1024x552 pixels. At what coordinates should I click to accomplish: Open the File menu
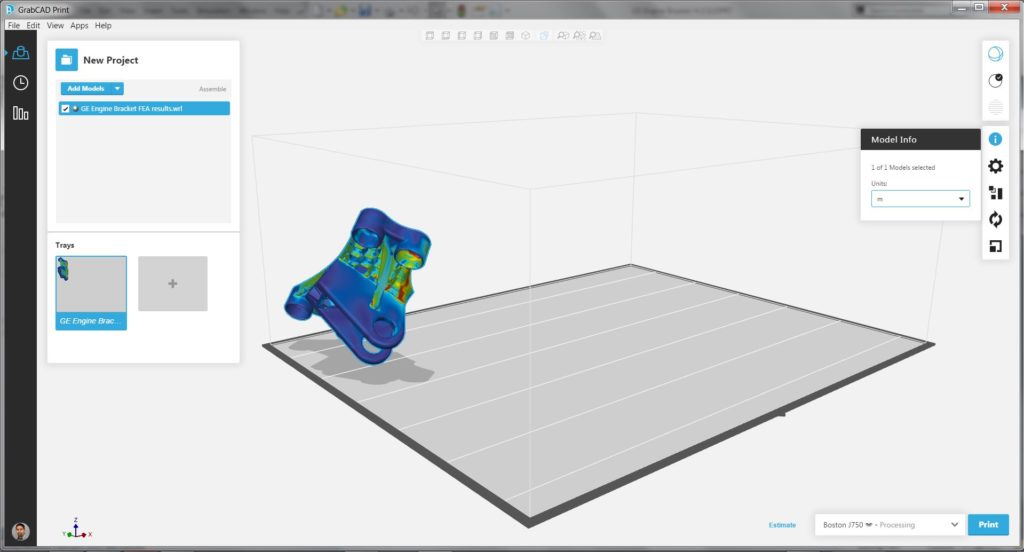14,25
